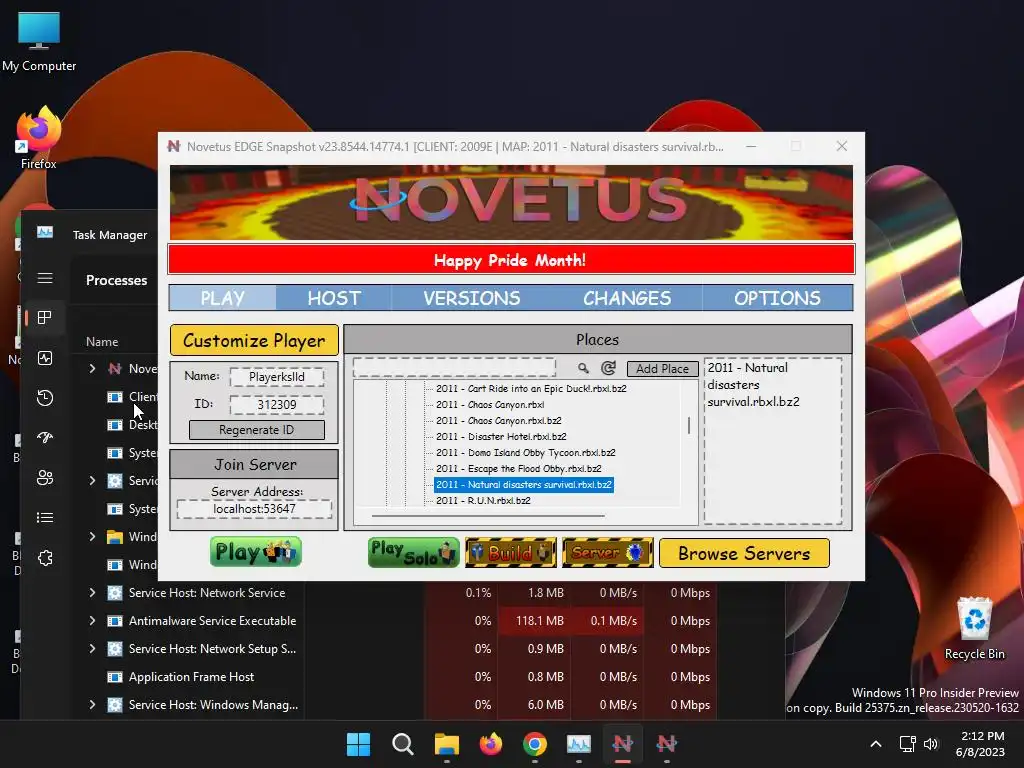Open Details icon in Task Manager sidebar
1024x768 pixels.
(45, 518)
